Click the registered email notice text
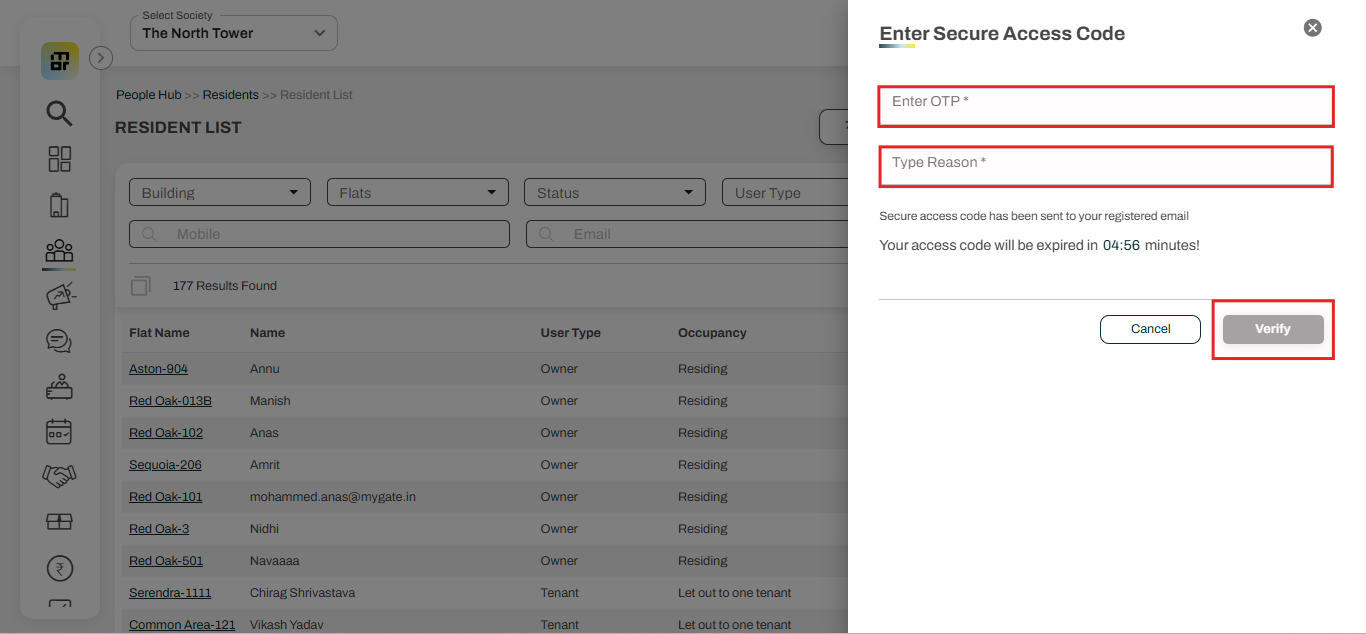The width and height of the screenshot is (1366, 634). [x=1034, y=216]
